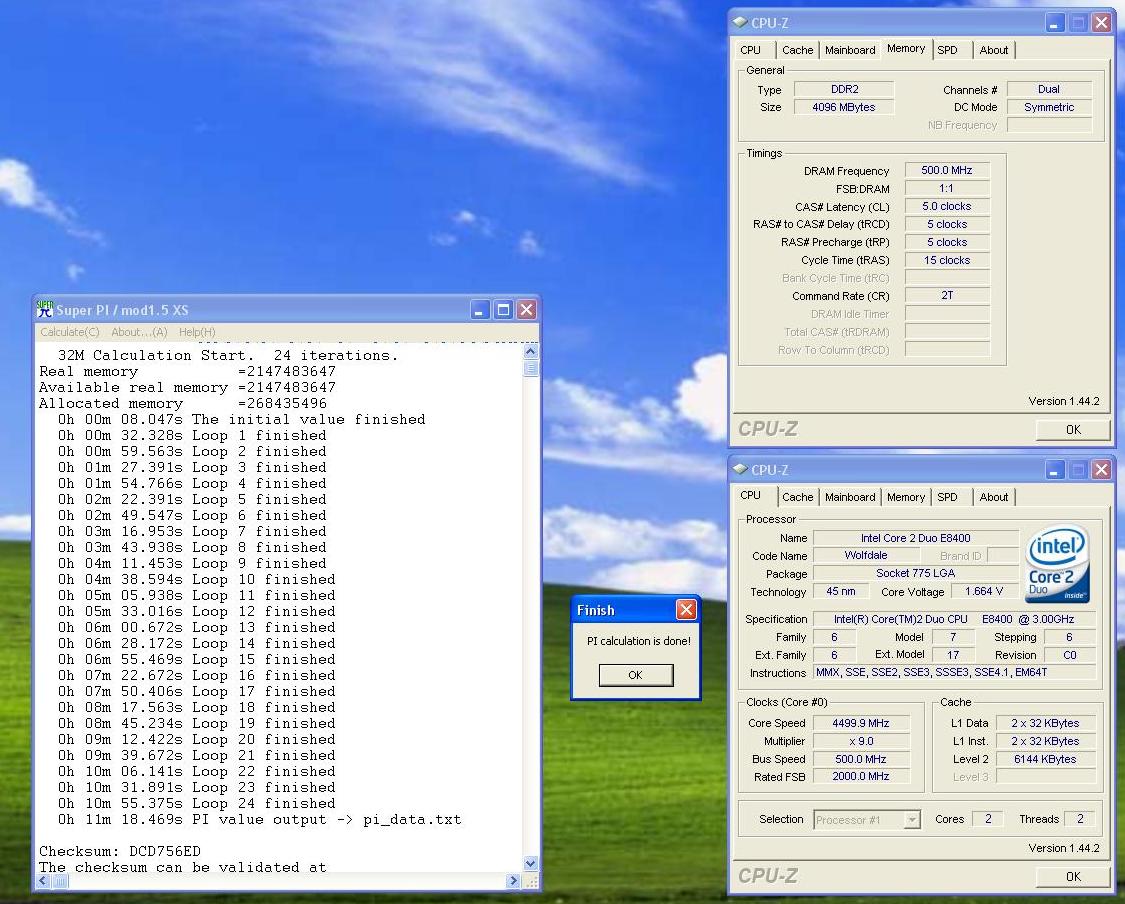Select Memory tab in upper CPU-Z
This screenshot has width=1125, height=904.
click(906, 49)
